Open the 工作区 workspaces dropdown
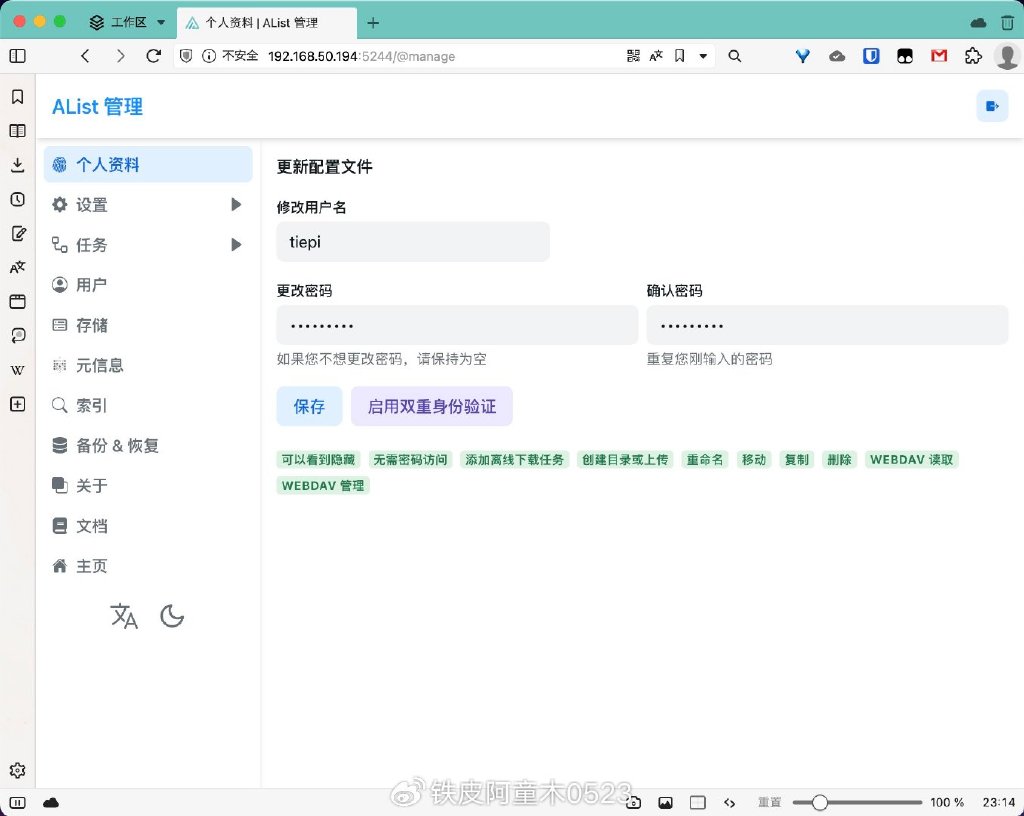 127,22
